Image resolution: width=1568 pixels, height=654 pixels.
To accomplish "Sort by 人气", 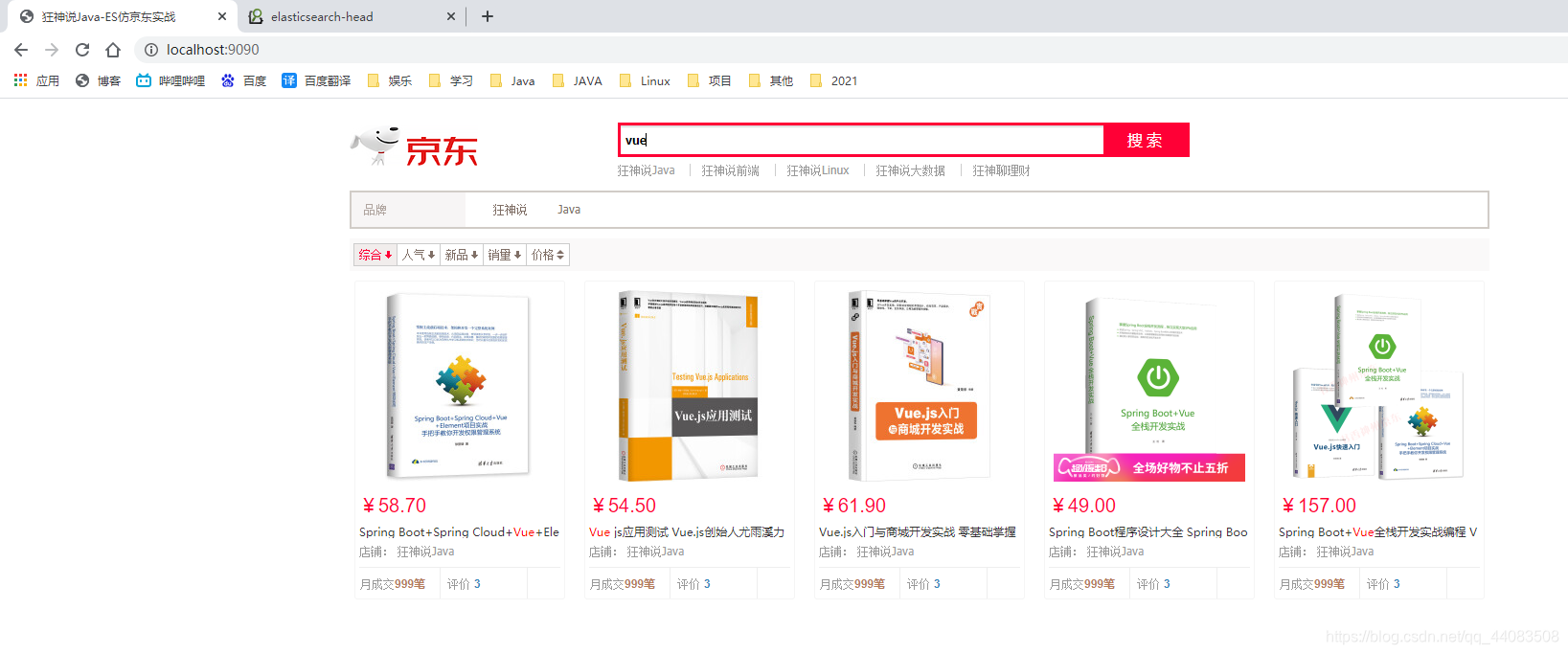I will [x=419, y=255].
